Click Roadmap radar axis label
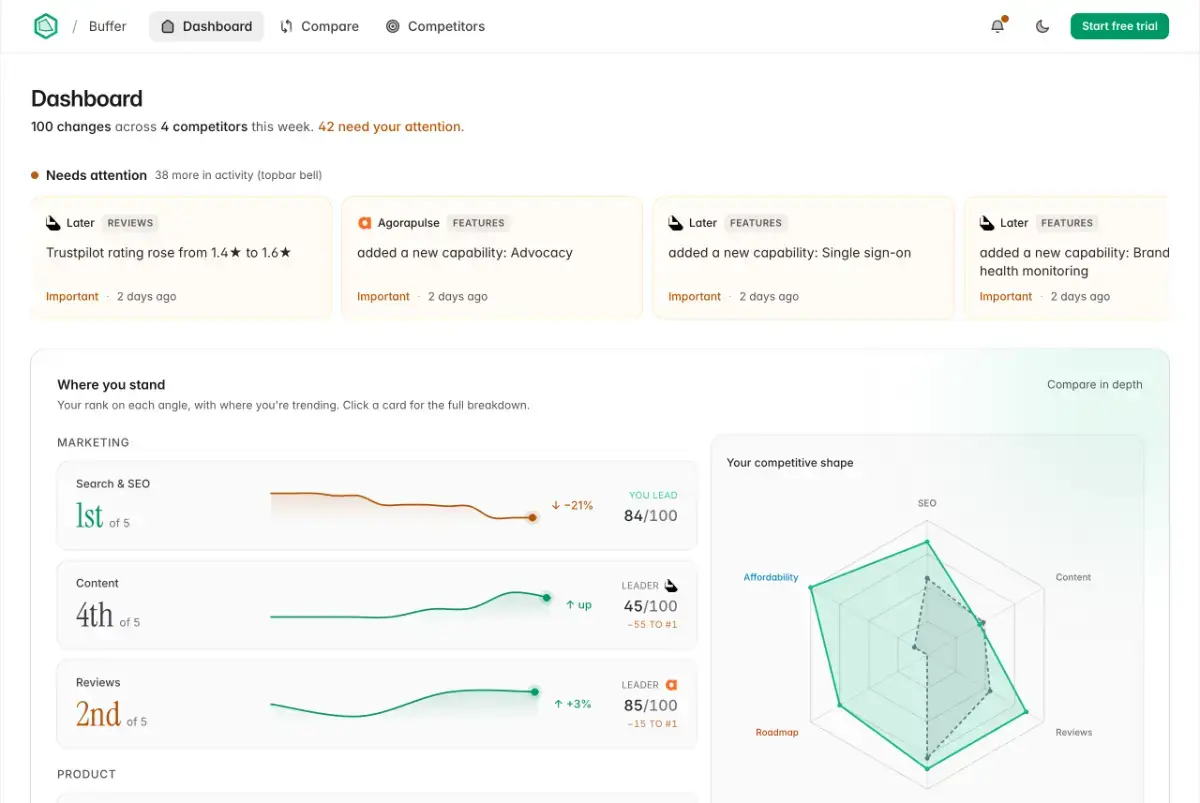This screenshot has width=1200, height=803. [777, 732]
